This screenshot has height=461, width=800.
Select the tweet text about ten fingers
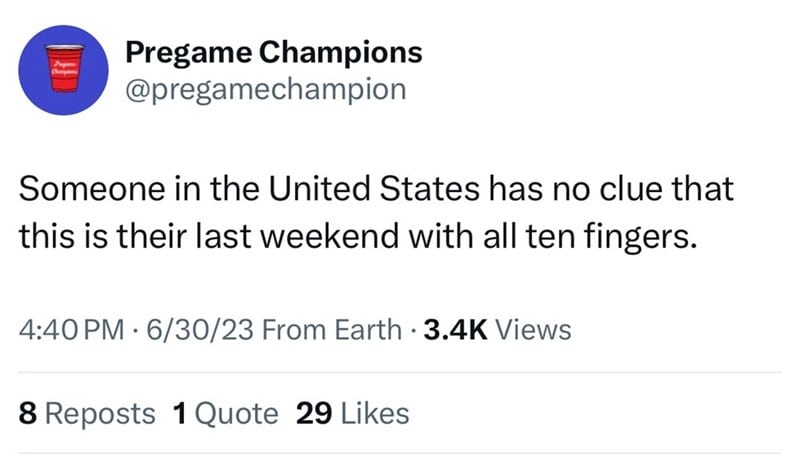(376, 213)
